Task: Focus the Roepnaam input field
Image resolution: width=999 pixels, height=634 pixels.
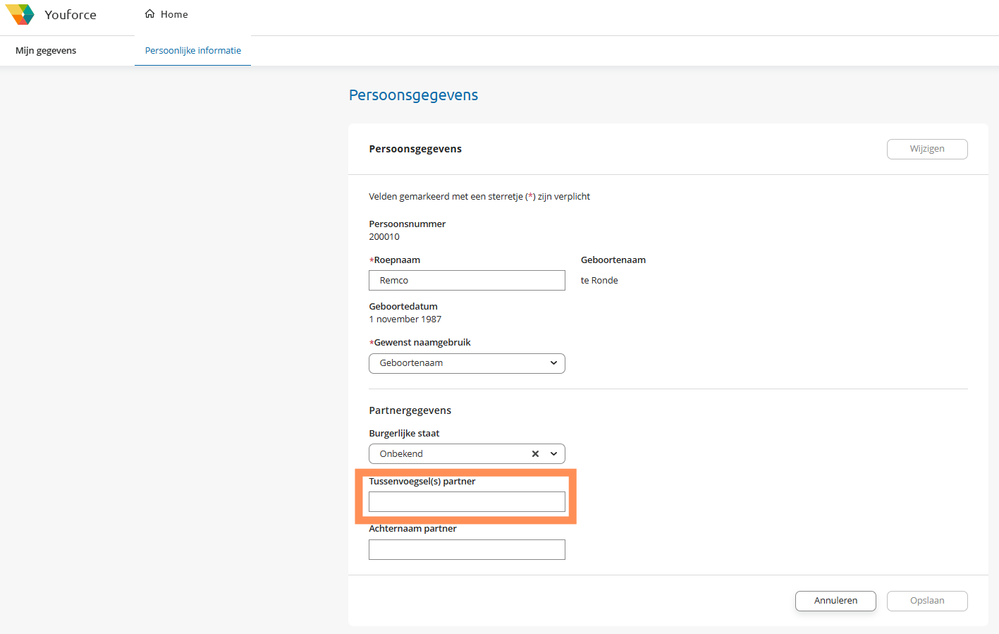Action: [467, 281]
